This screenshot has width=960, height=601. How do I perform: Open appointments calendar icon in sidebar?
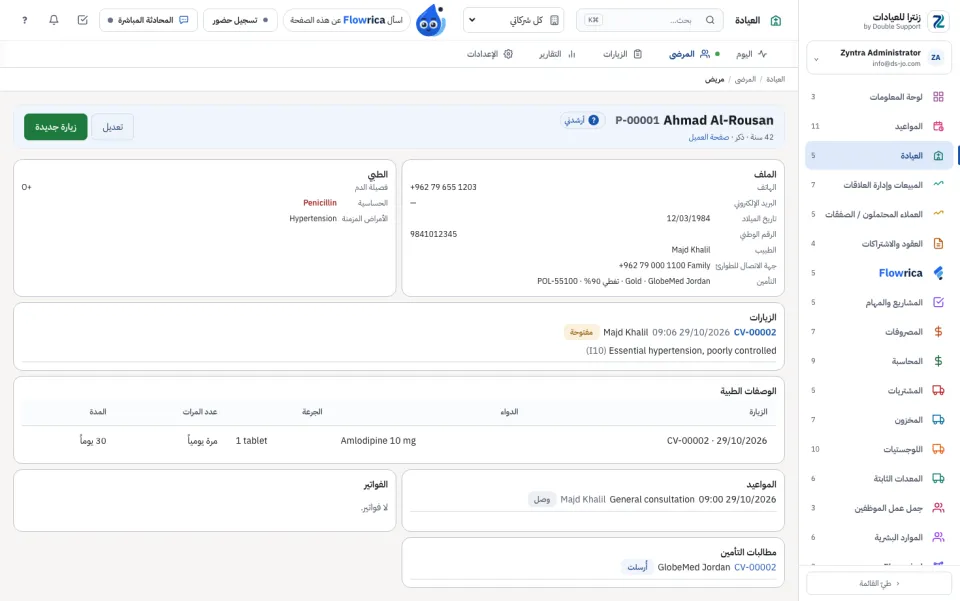(938, 126)
